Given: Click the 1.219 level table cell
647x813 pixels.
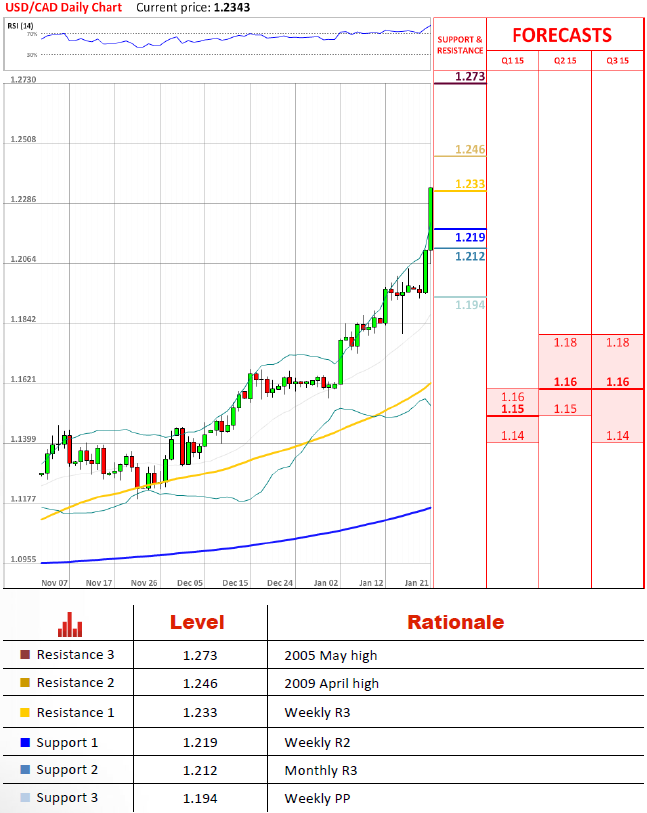Looking at the screenshot, I should click(200, 743).
